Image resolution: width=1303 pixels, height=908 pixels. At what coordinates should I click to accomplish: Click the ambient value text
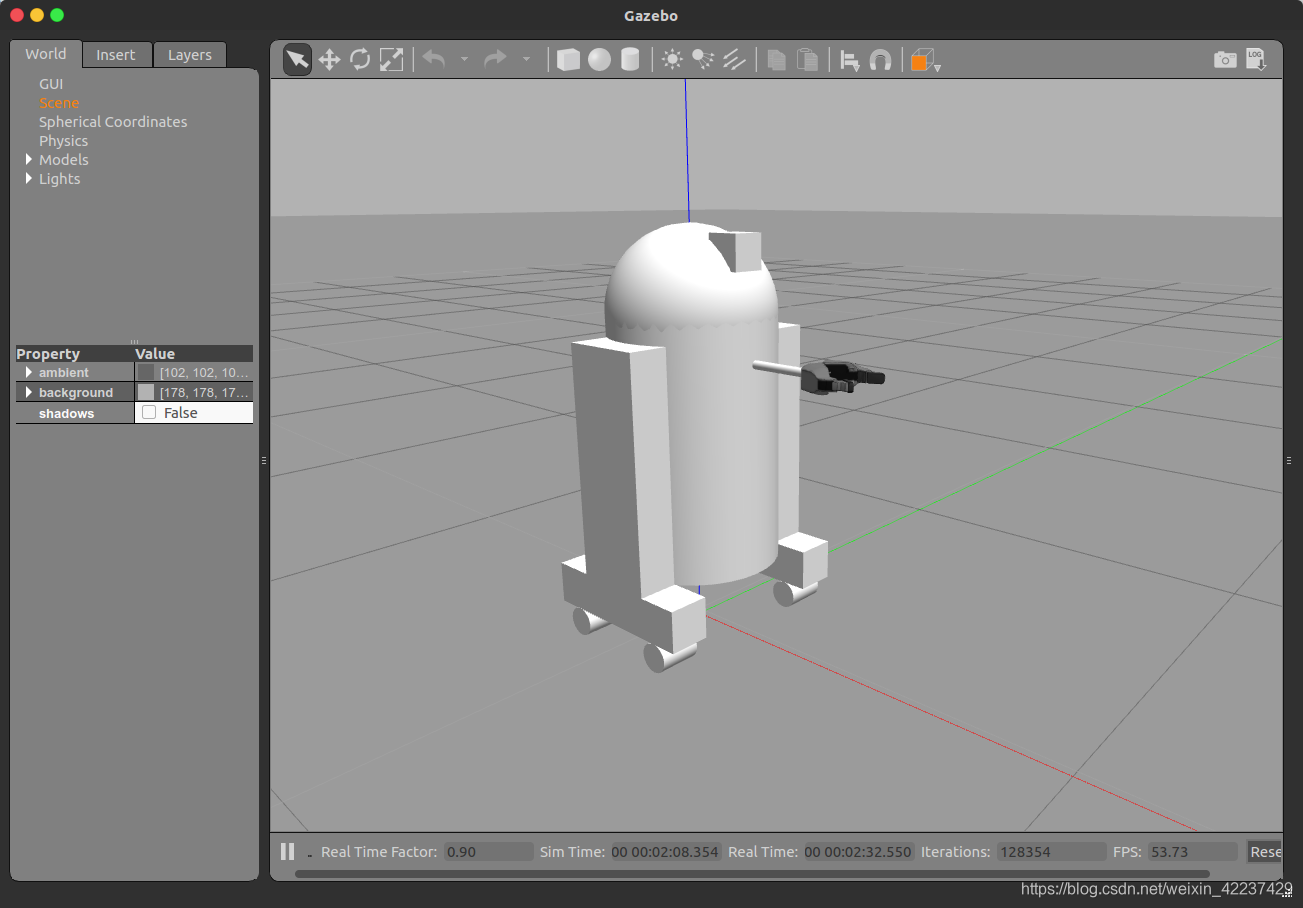pyautogui.click(x=204, y=373)
